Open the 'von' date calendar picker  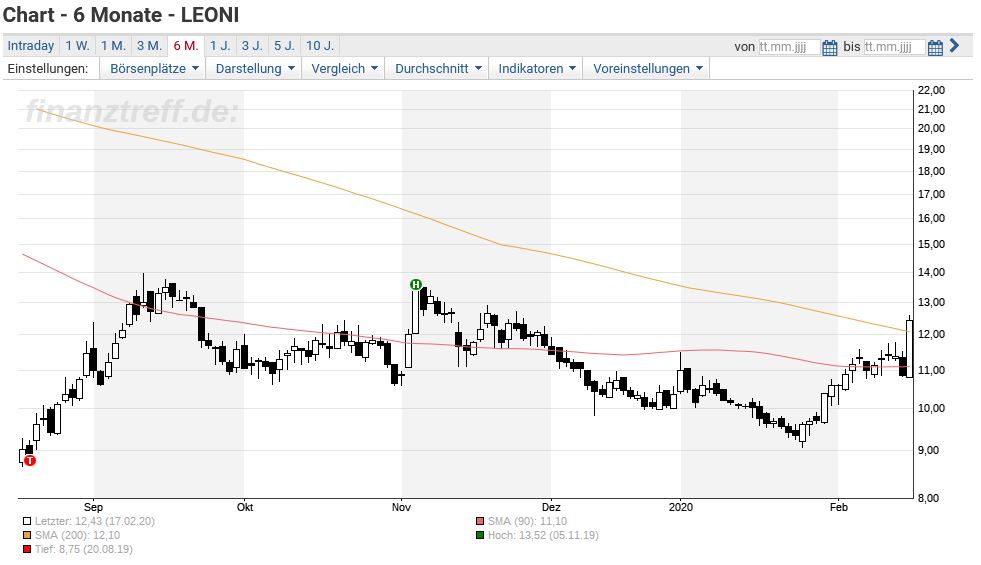[x=829, y=48]
